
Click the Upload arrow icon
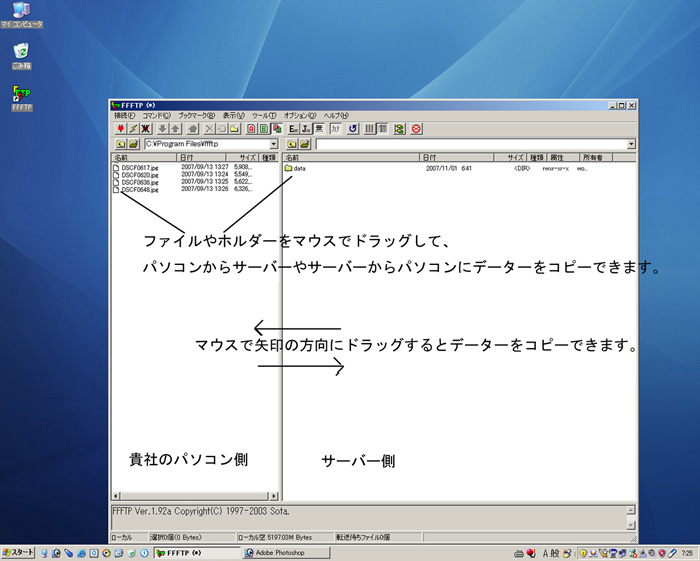(175, 129)
